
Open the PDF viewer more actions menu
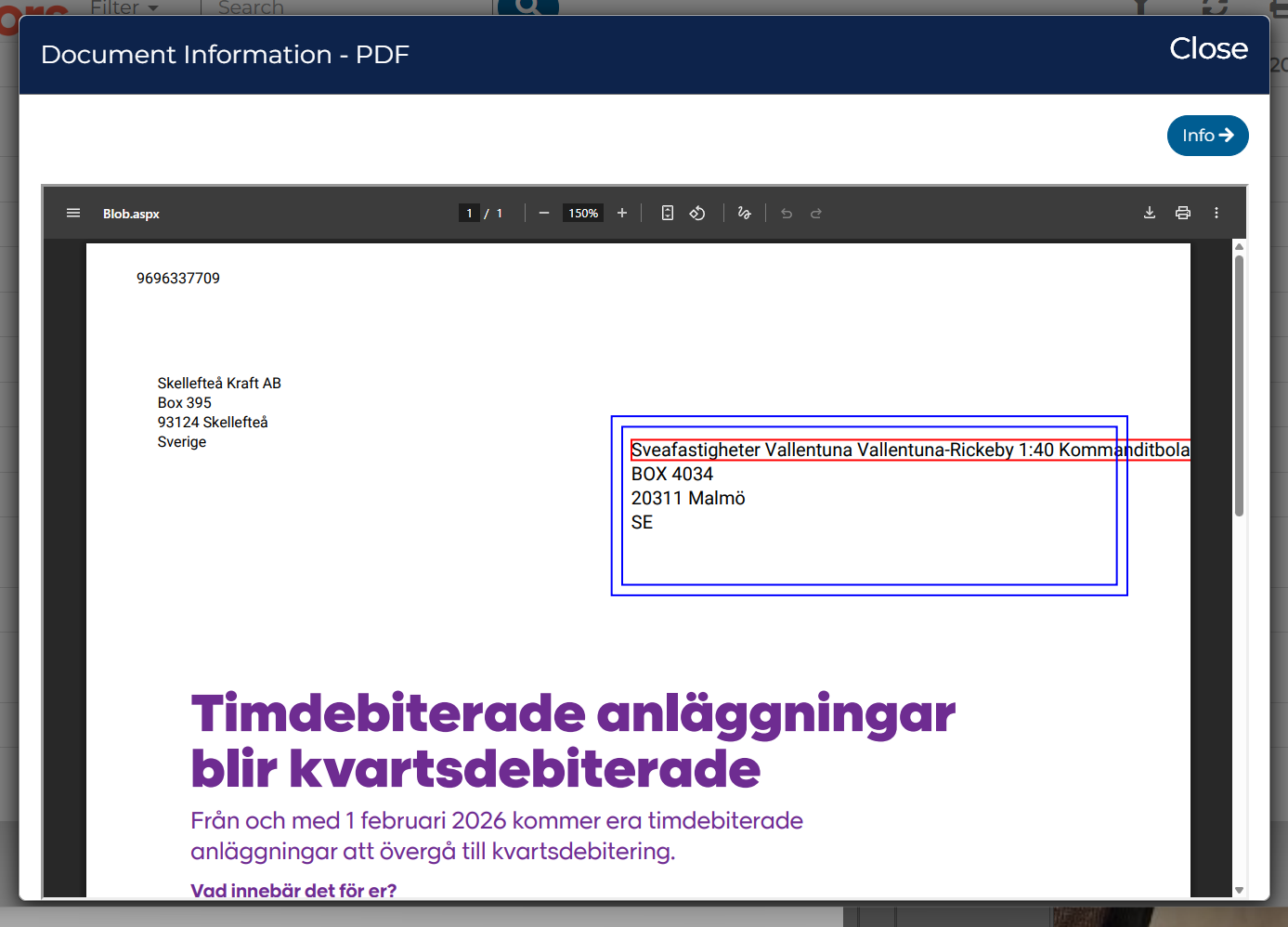(1216, 213)
